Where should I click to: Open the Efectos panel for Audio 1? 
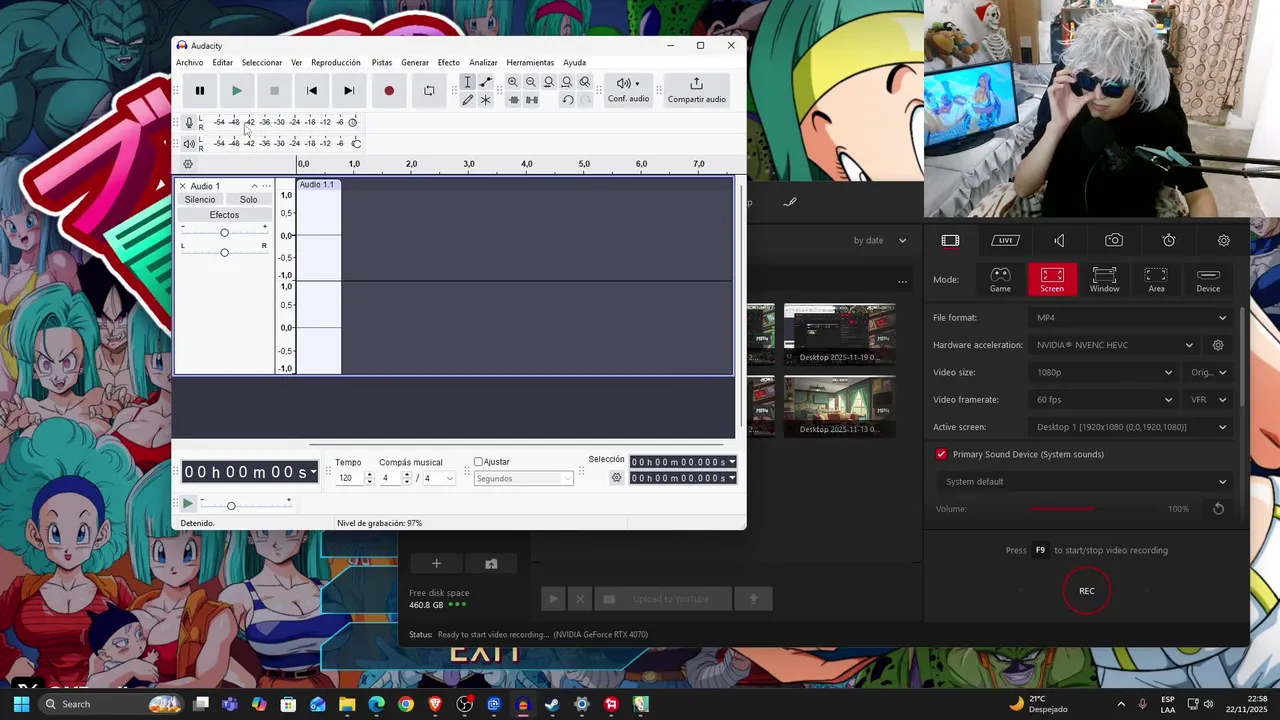click(224, 215)
